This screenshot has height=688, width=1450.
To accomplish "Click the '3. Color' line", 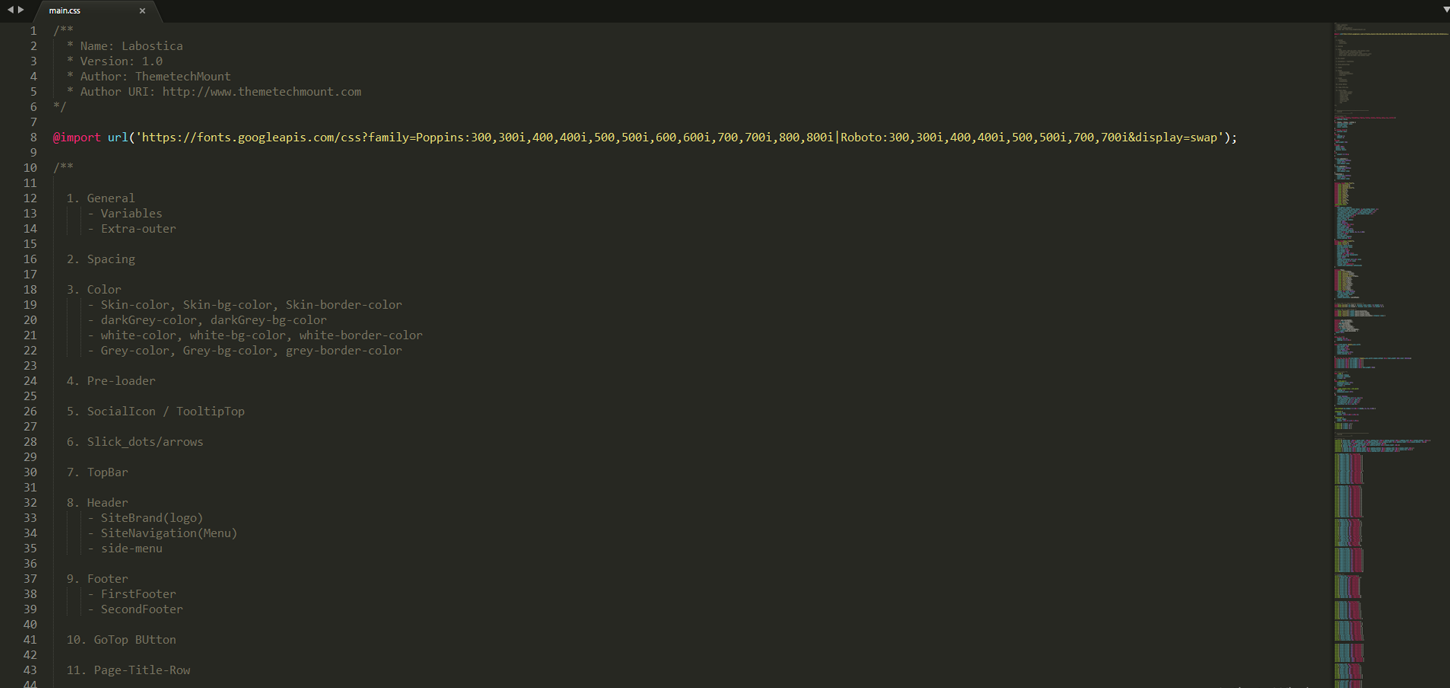I will (x=94, y=289).
